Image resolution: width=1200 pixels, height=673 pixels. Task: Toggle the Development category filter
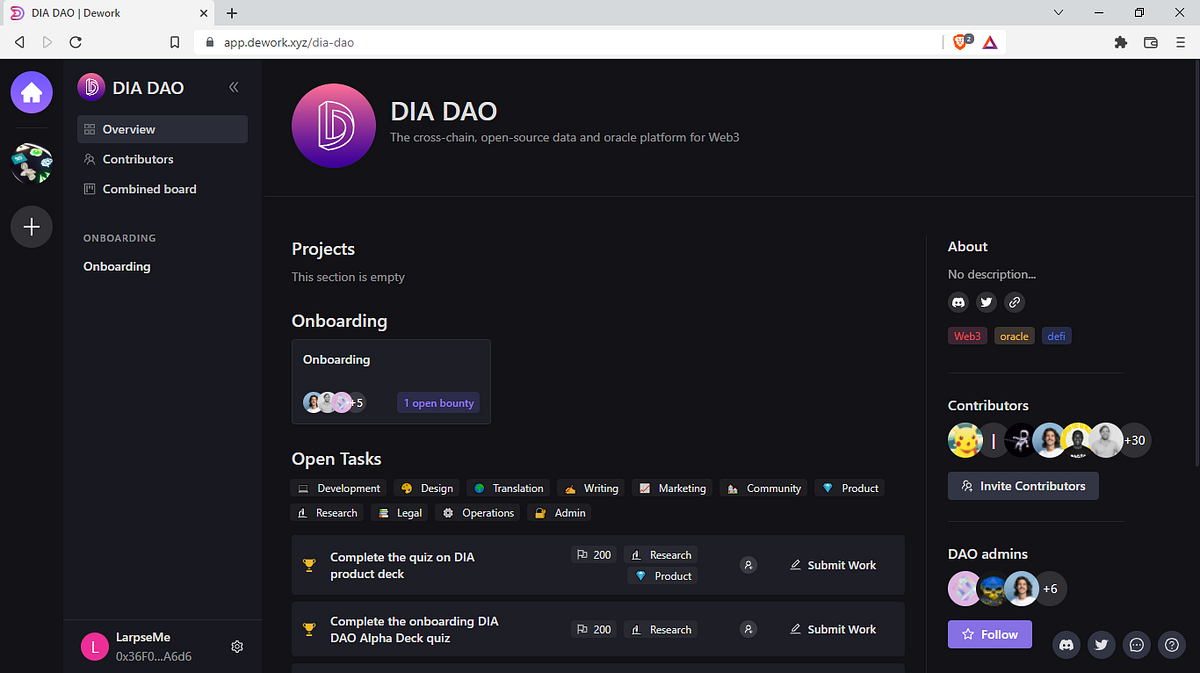(x=338, y=487)
